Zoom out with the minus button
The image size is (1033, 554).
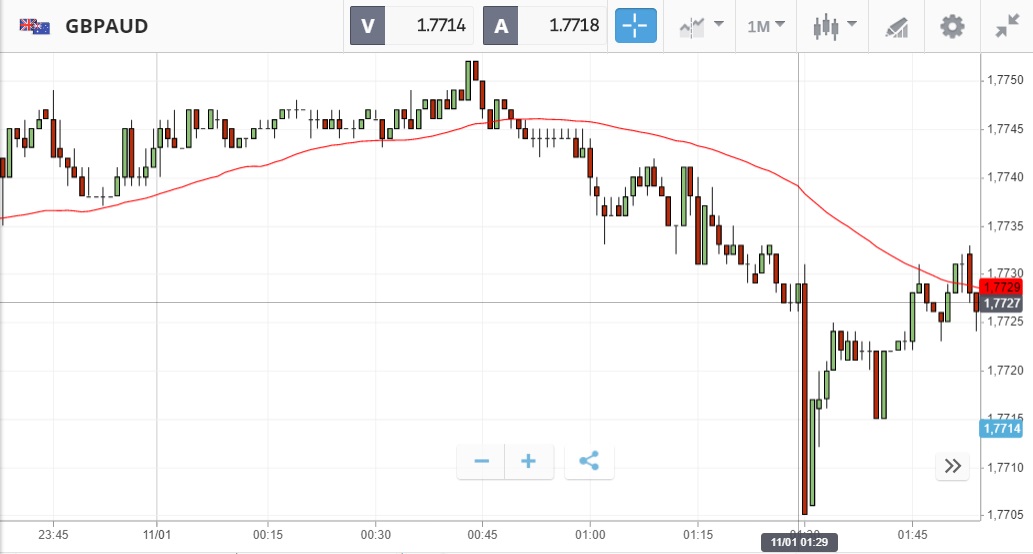481,461
